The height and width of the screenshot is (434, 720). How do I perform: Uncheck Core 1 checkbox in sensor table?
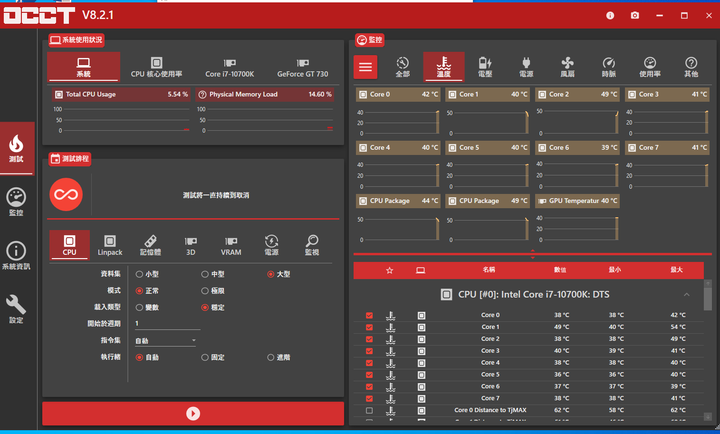[x=369, y=327]
